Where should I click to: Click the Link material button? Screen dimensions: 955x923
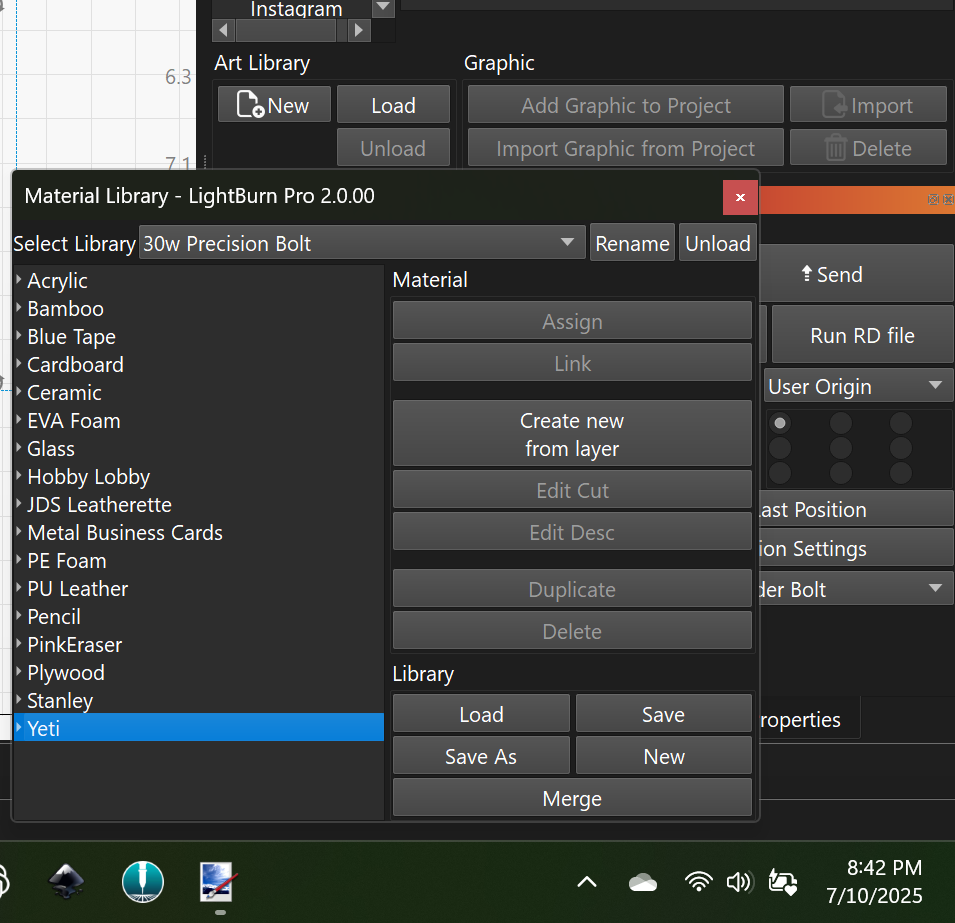click(572, 362)
